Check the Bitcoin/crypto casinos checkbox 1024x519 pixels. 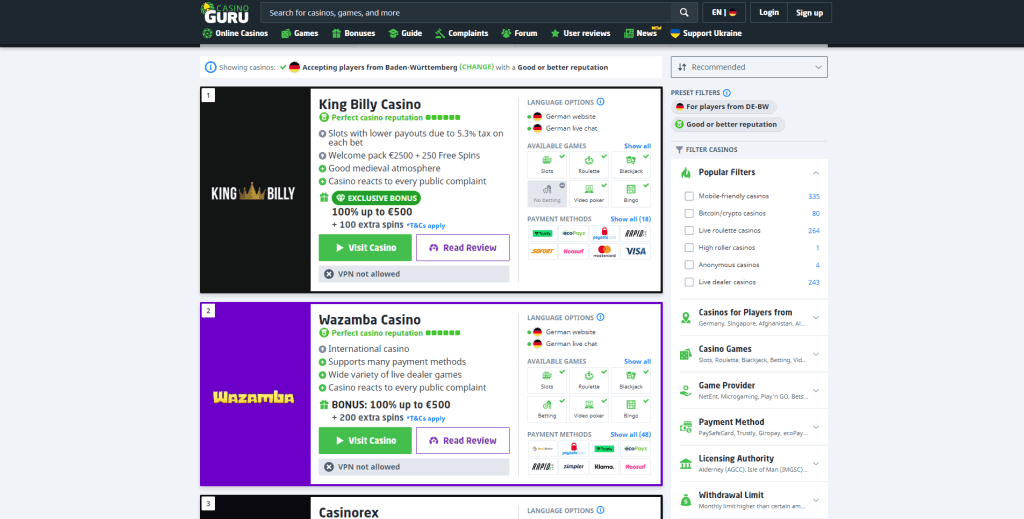689,213
